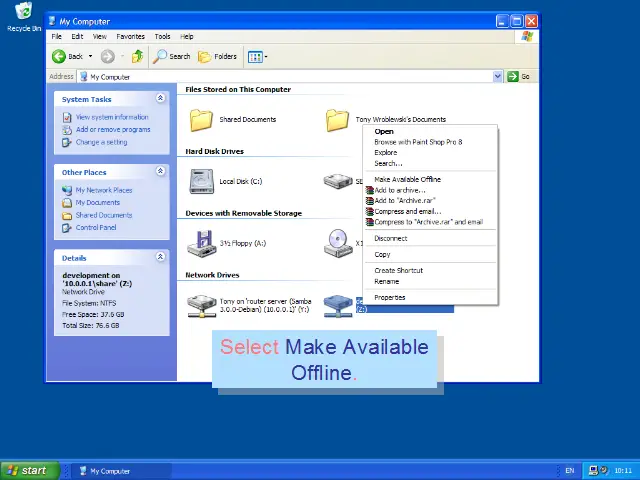Image resolution: width=640 pixels, height=480 pixels.
Task: Select the Tony on router server network drive
Action: pyautogui.click(x=201, y=304)
